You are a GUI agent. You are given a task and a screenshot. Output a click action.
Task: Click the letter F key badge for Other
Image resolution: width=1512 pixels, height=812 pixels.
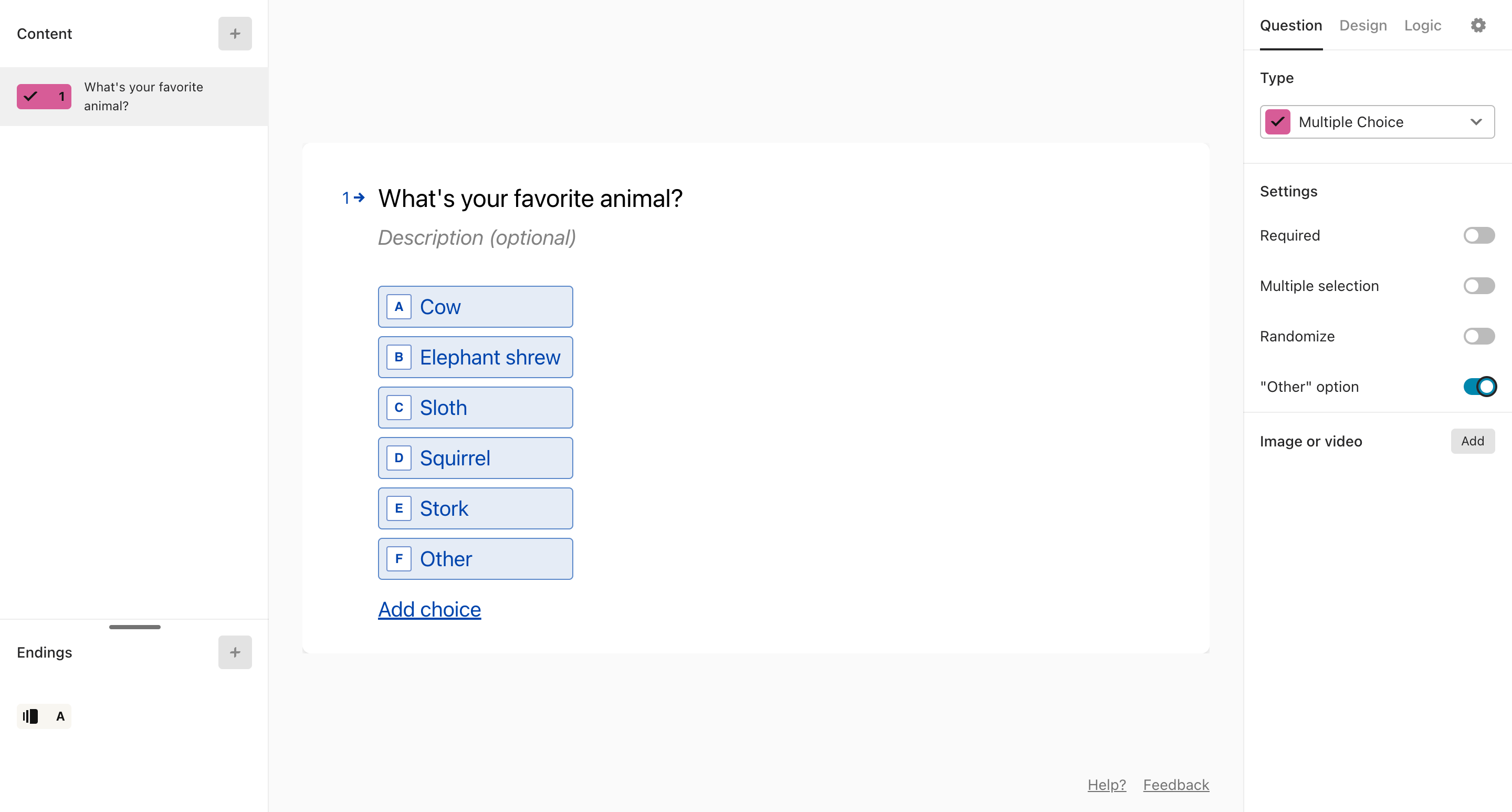point(398,558)
